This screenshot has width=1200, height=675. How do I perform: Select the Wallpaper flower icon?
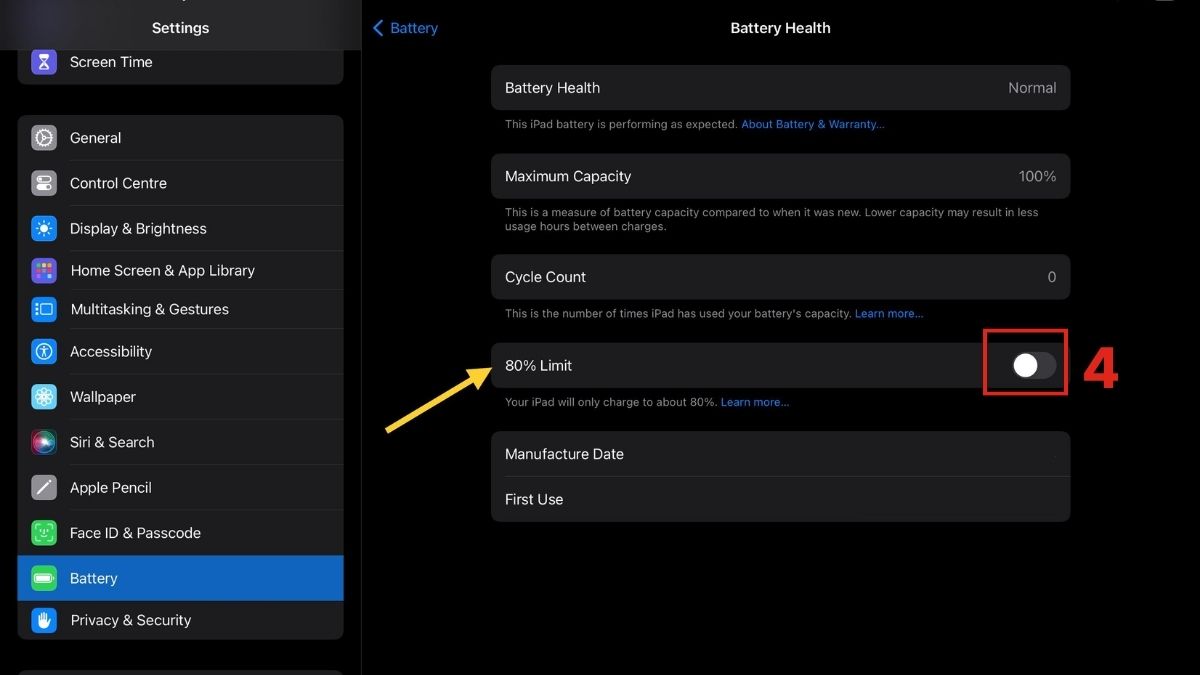(44, 397)
